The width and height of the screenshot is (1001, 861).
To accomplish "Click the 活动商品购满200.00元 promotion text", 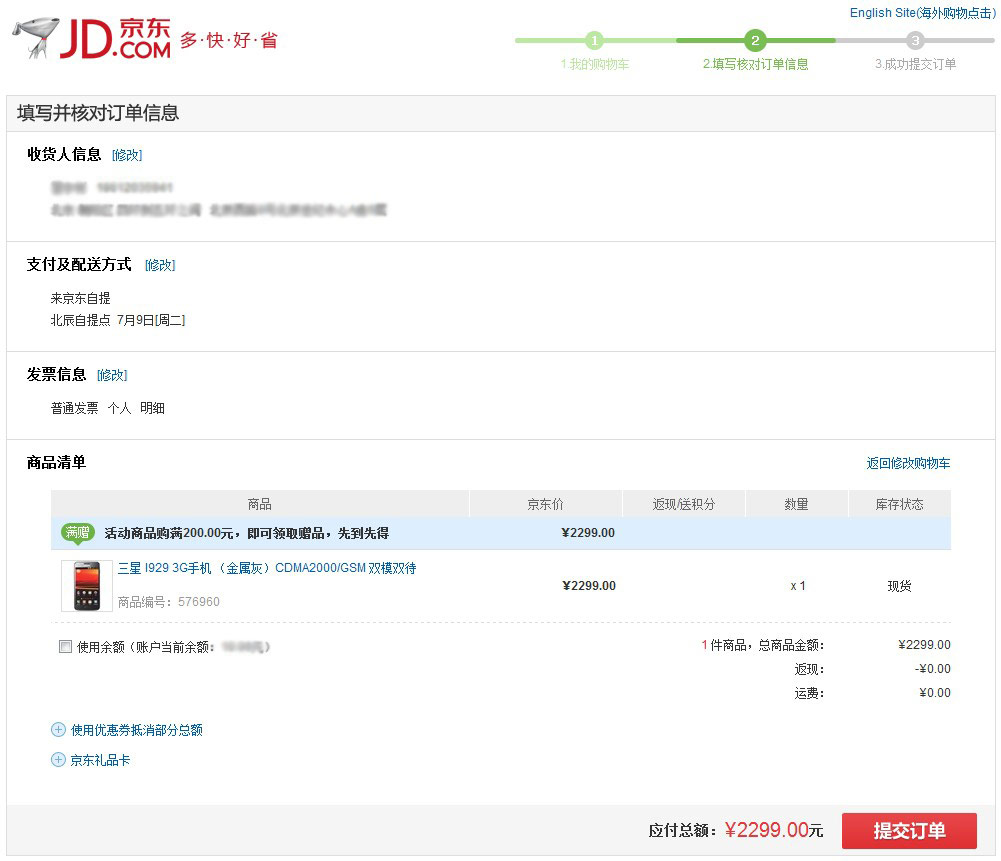I will click(x=246, y=533).
